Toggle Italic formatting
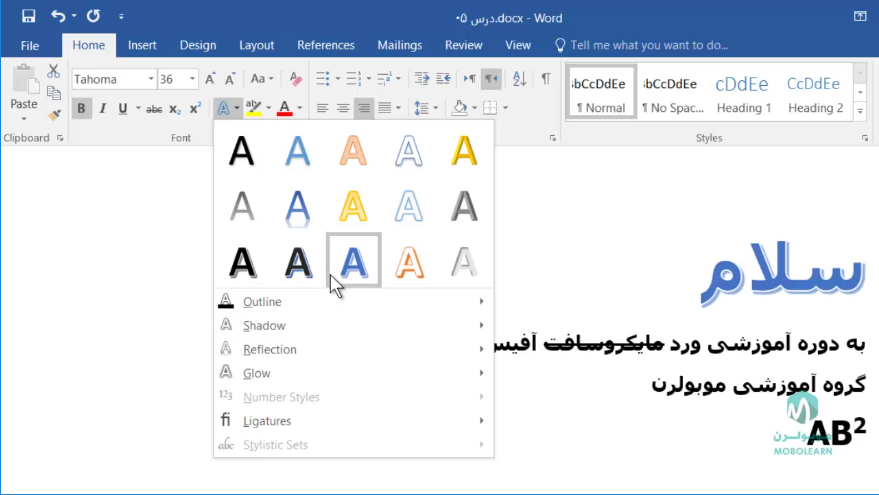Viewport: 879px width, 495px height. click(102, 108)
